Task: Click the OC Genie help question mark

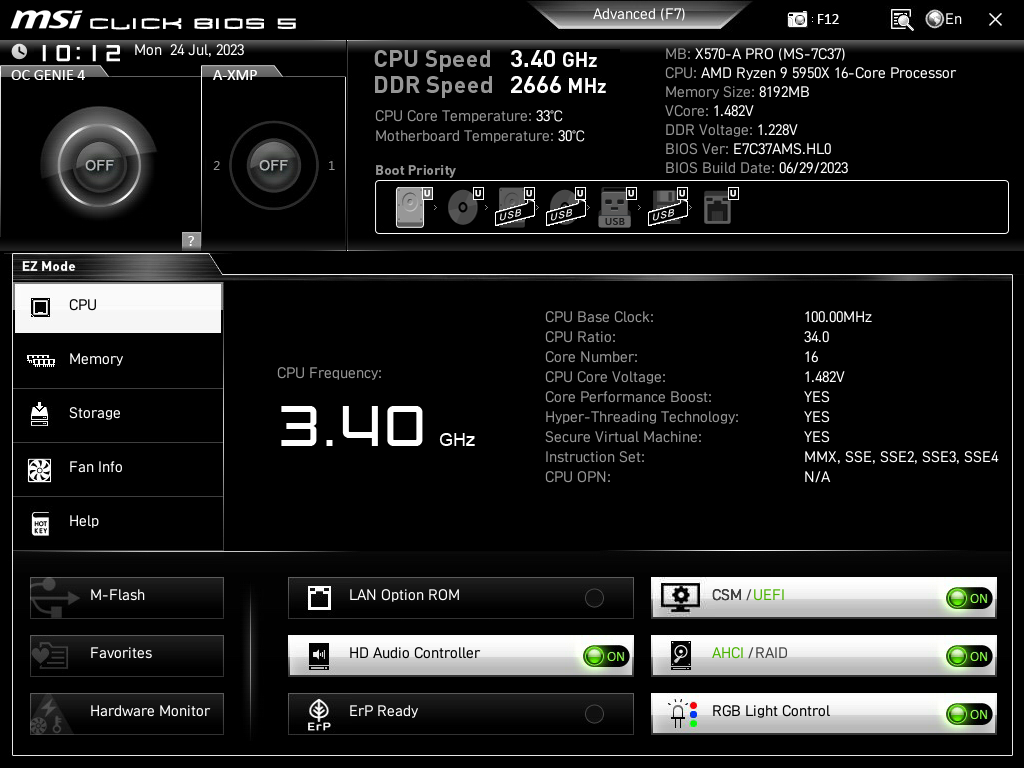Action: (x=191, y=240)
